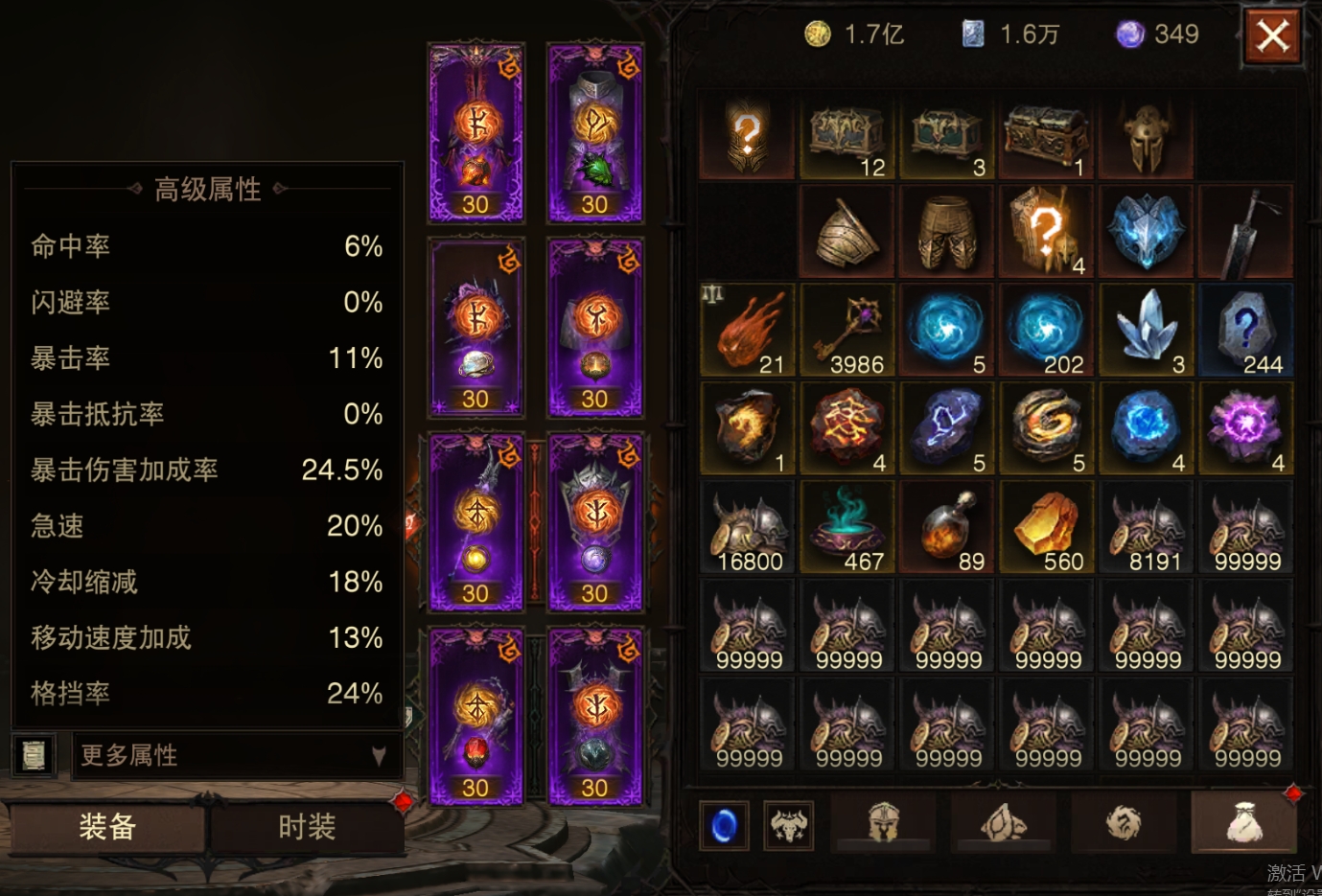
Task: Switch to the 装备 tab
Action: [107, 827]
